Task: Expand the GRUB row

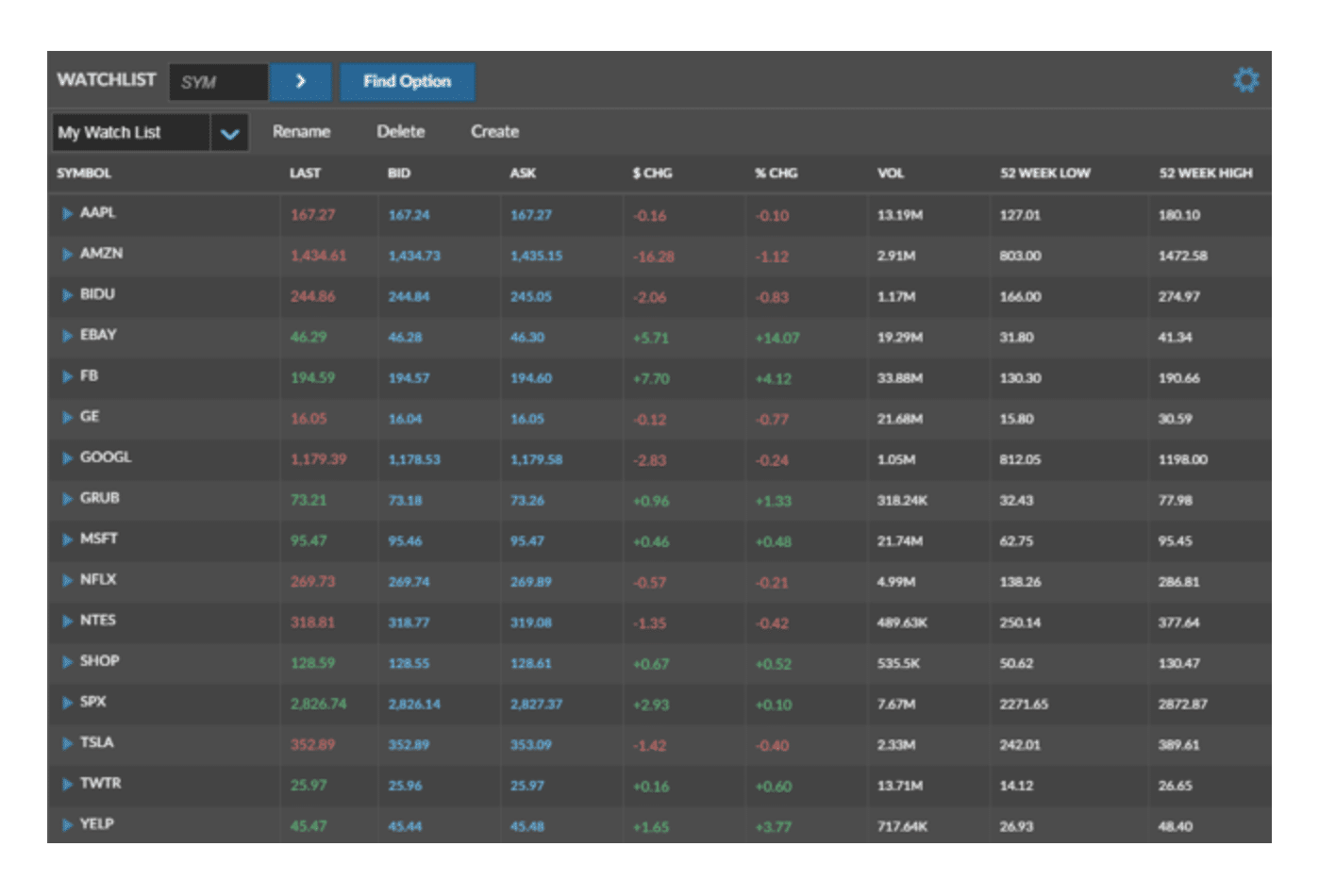Action: [x=67, y=499]
